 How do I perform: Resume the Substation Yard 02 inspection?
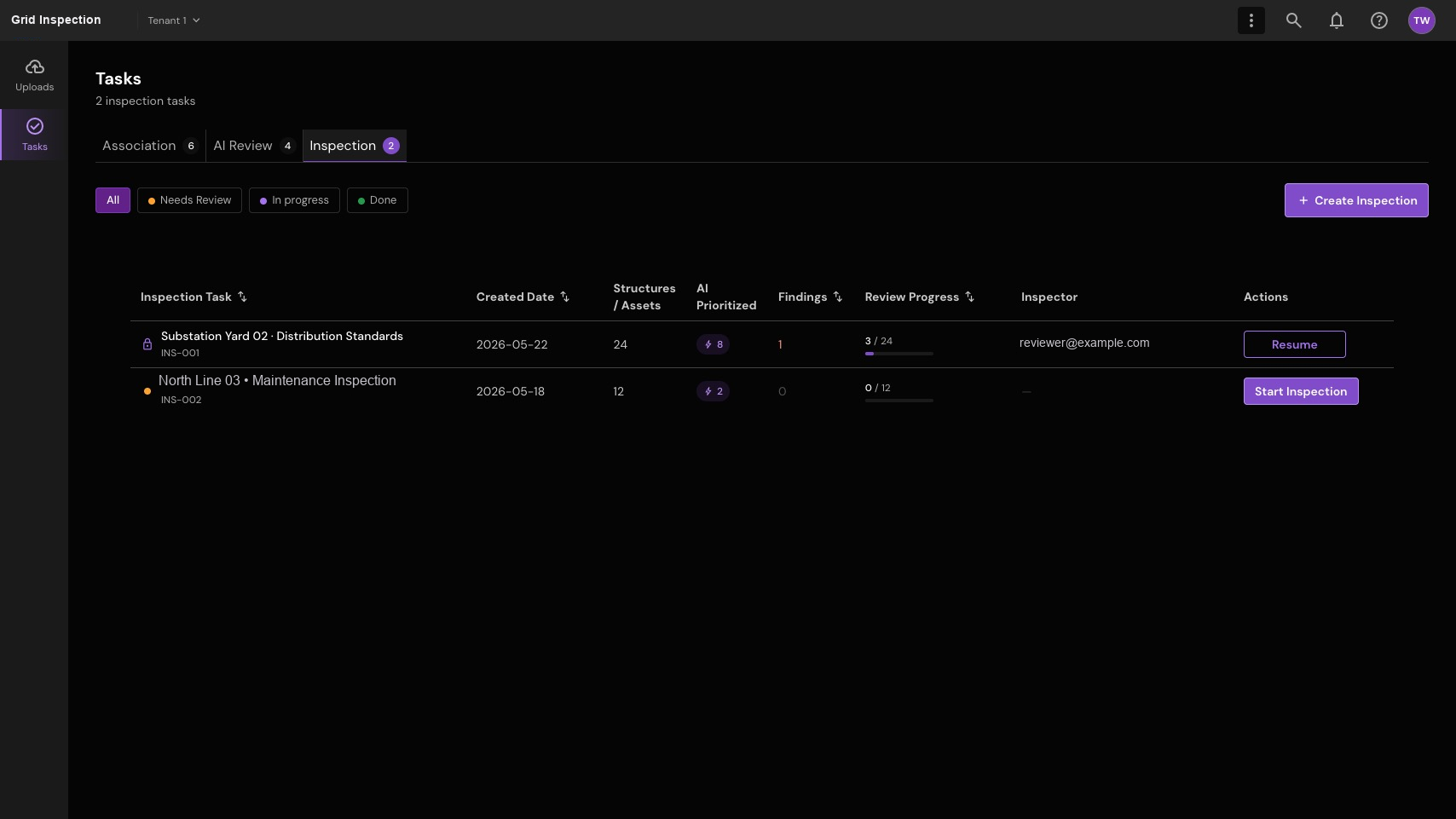tap(1295, 344)
